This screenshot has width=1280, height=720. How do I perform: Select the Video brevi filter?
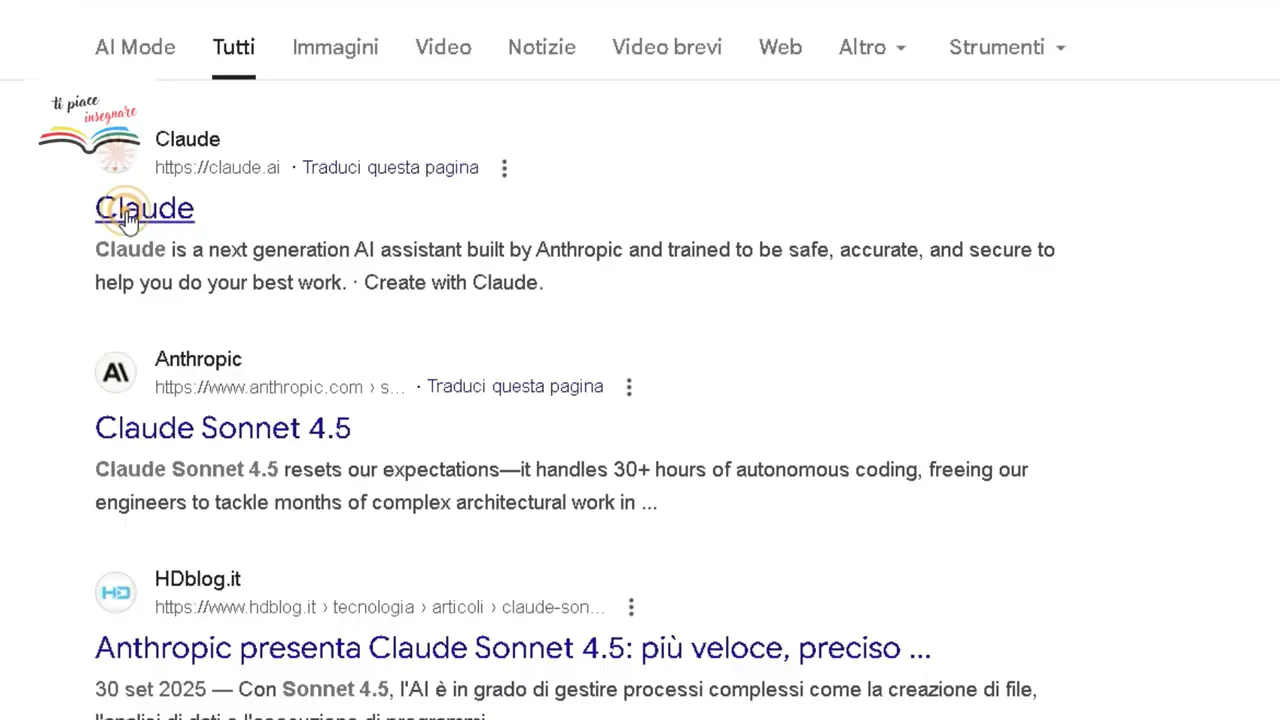point(666,47)
